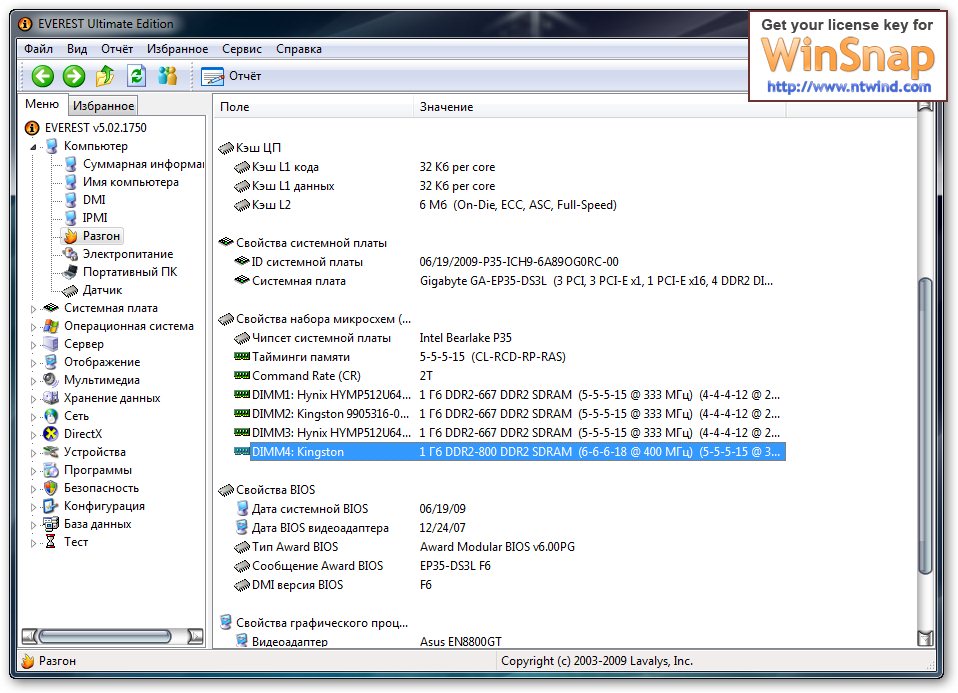958x693 pixels.
Task: Open the Избранное menu in menu bar
Action: coord(177,49)
